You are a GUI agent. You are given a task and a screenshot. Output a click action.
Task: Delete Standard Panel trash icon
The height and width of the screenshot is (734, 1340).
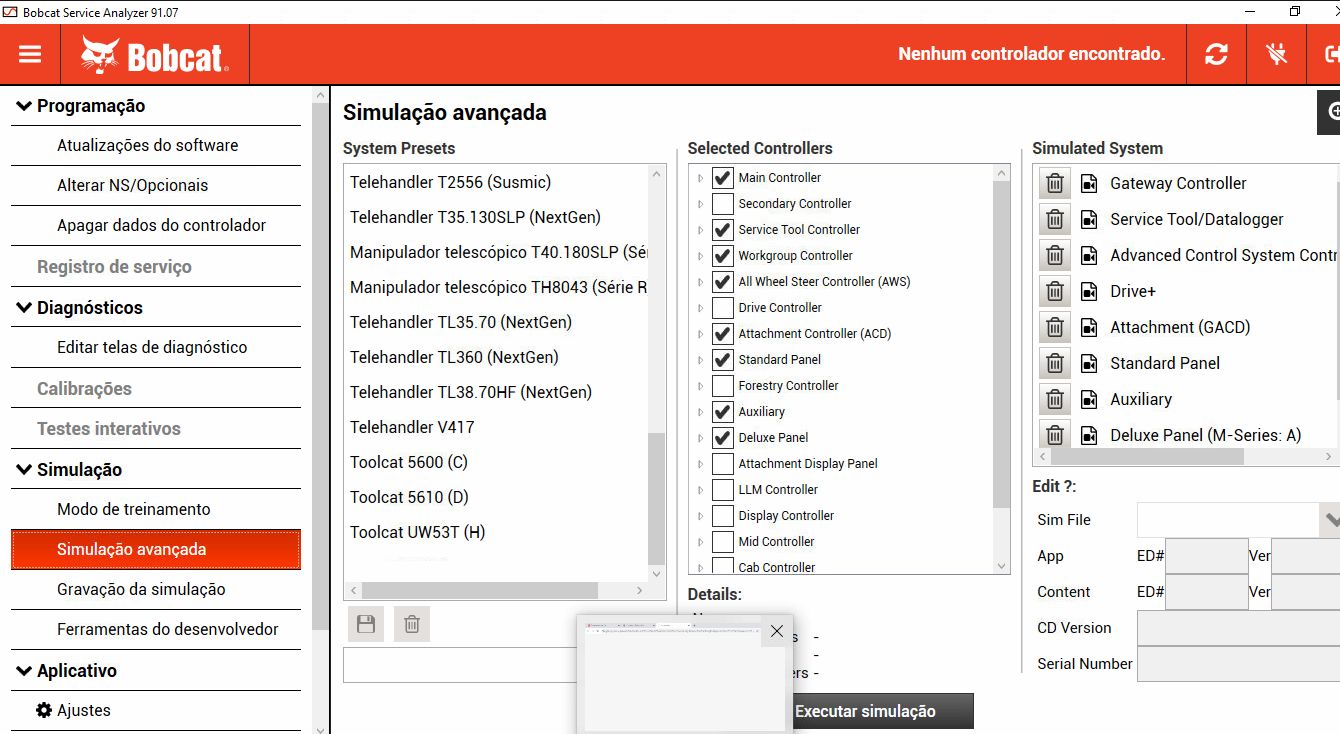coord(1055,363)
